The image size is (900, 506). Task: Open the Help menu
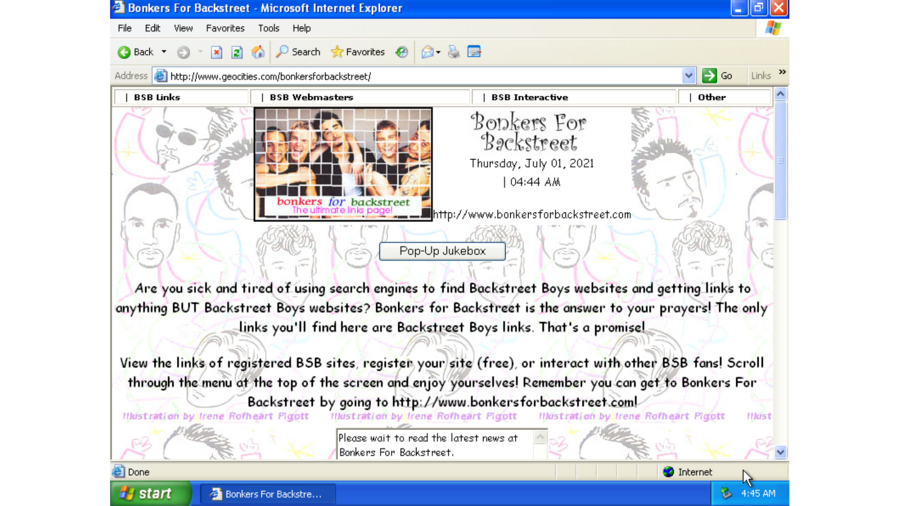tap(301, 28)
